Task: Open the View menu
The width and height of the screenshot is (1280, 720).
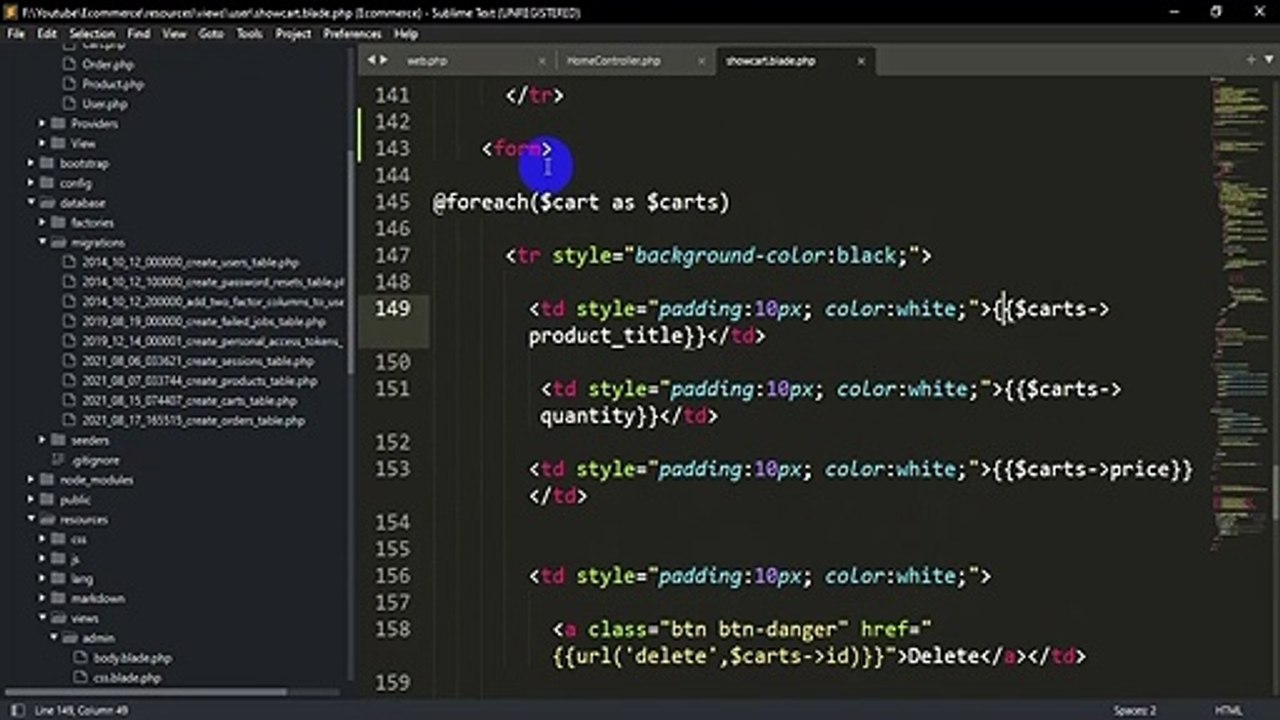Action: tap(174, 34)
